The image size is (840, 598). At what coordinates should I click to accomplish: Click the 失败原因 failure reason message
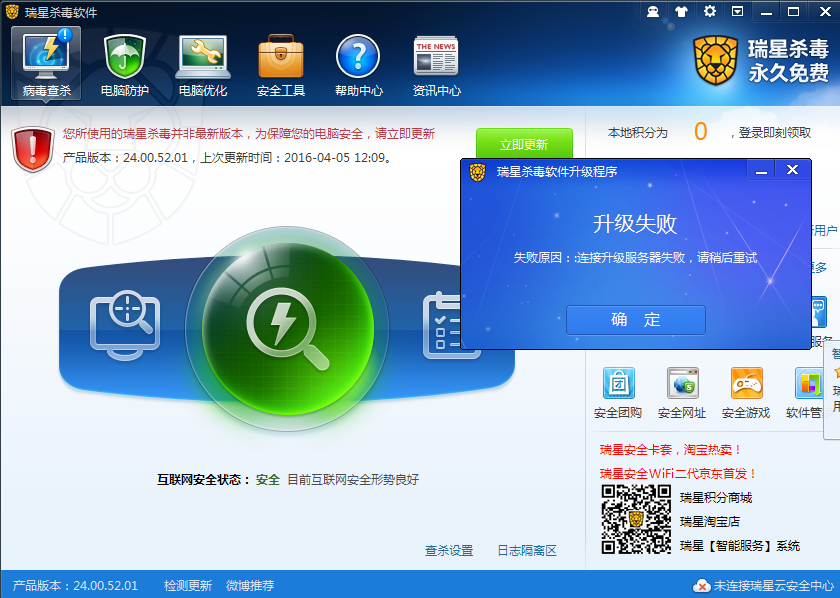click(x=635, y=258)
